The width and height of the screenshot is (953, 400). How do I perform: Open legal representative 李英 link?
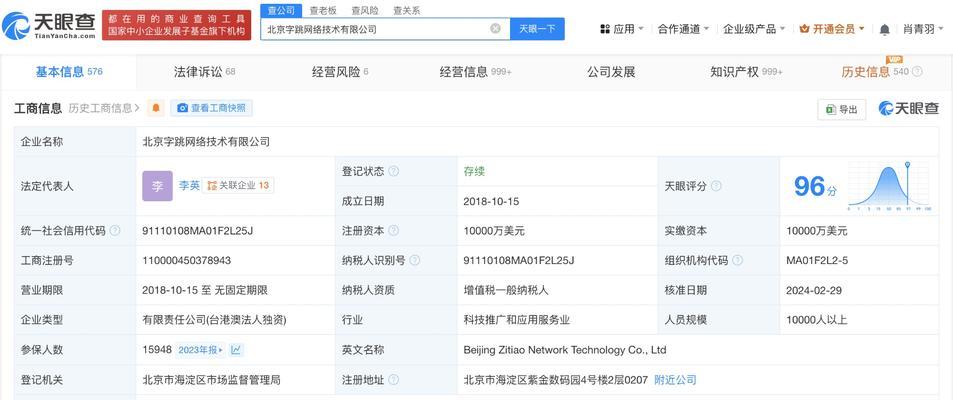(189, 186)
